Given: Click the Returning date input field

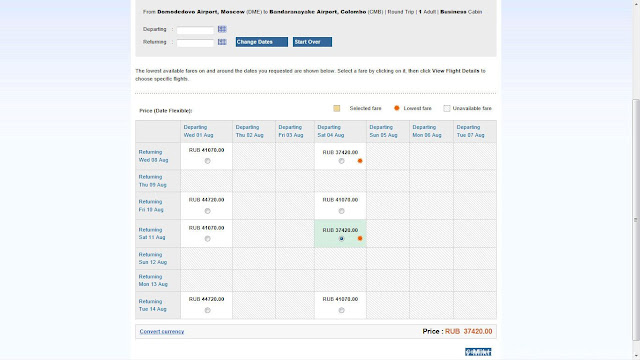Looking at the screenshot, I should (195, 42).
